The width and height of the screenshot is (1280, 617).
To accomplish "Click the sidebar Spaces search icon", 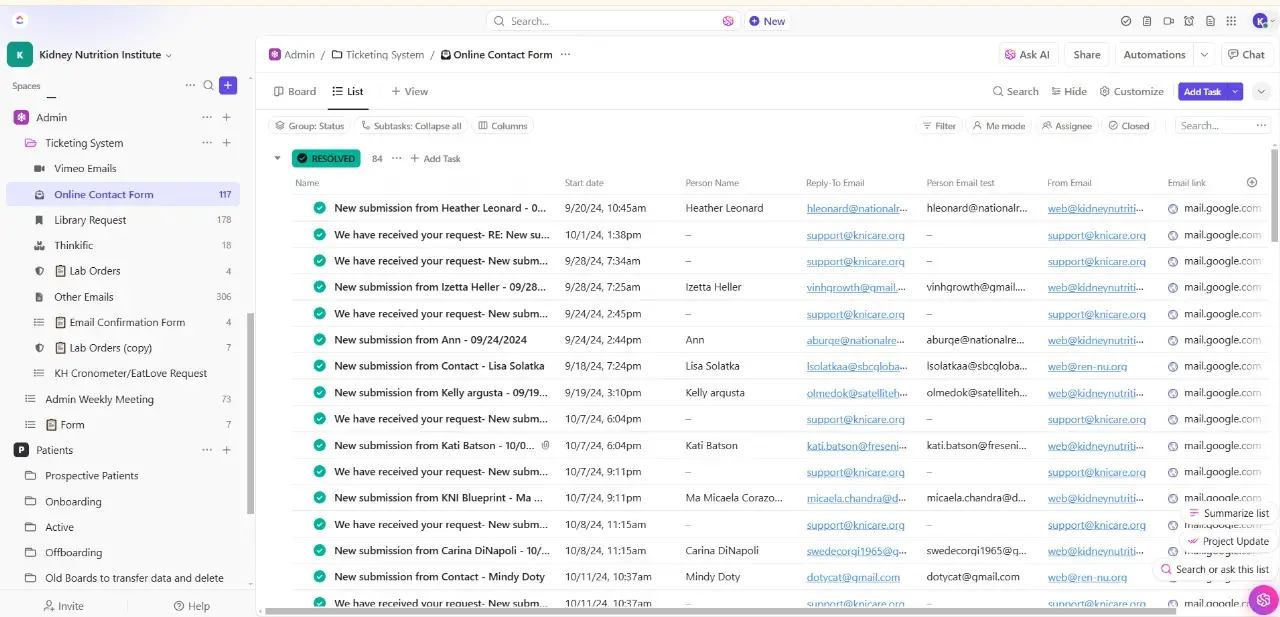I will 209,86.
